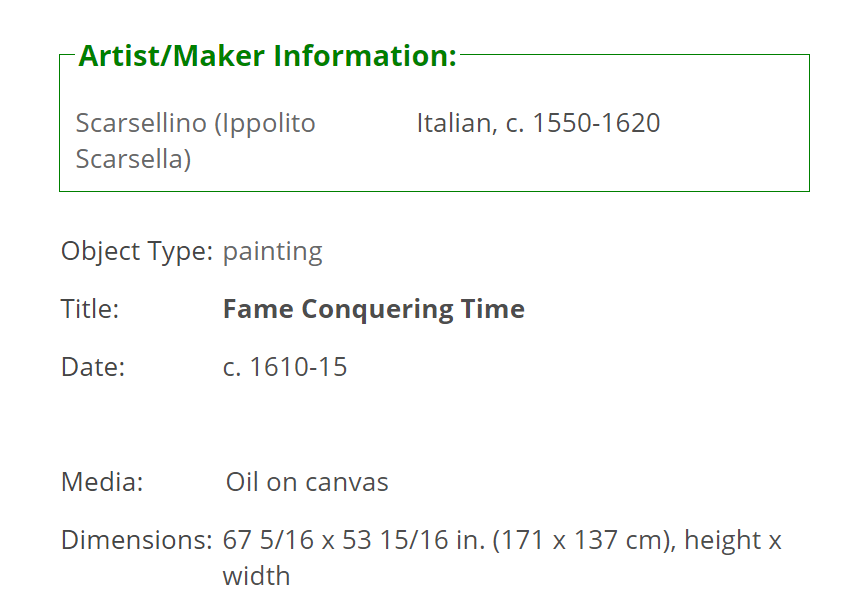
Task: Click the painting object type link
Action: pos(273,251)
